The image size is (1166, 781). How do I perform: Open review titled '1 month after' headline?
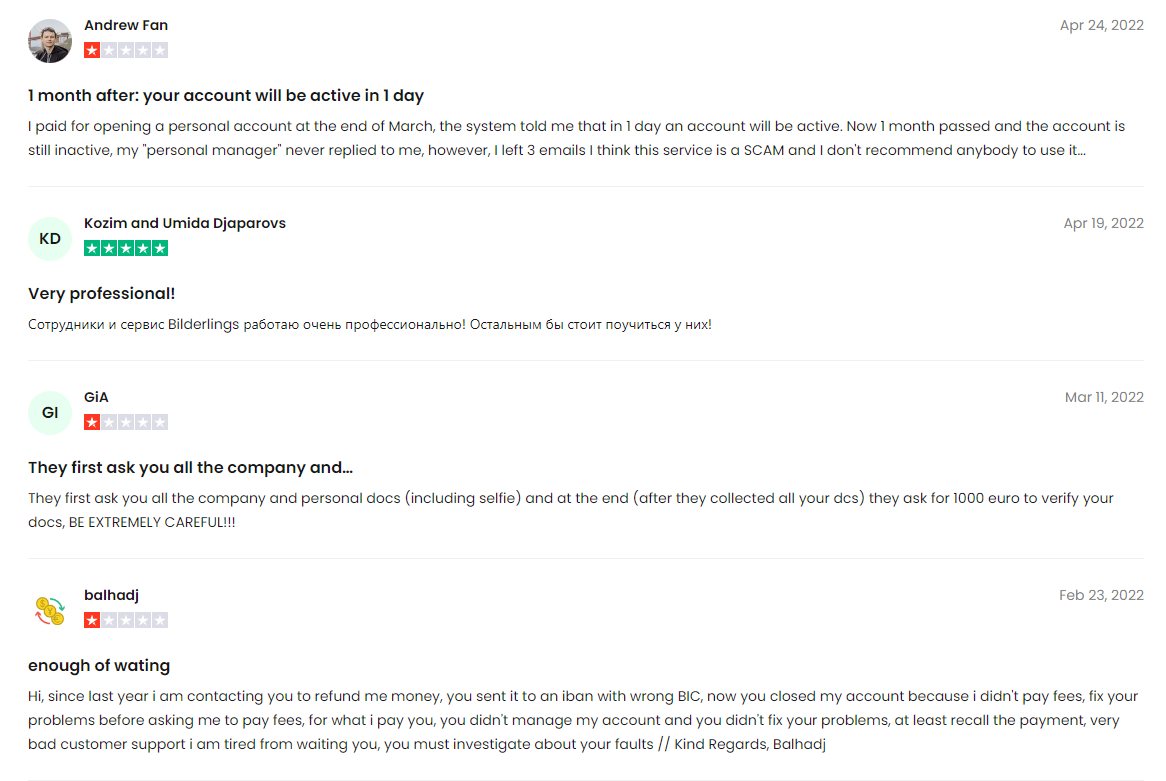pyautogui.click(x=226, y=96)
